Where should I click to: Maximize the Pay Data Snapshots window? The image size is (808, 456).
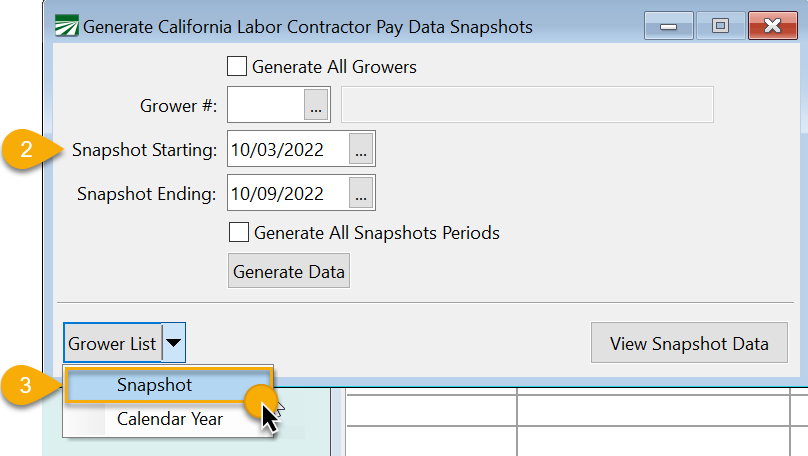720,26
